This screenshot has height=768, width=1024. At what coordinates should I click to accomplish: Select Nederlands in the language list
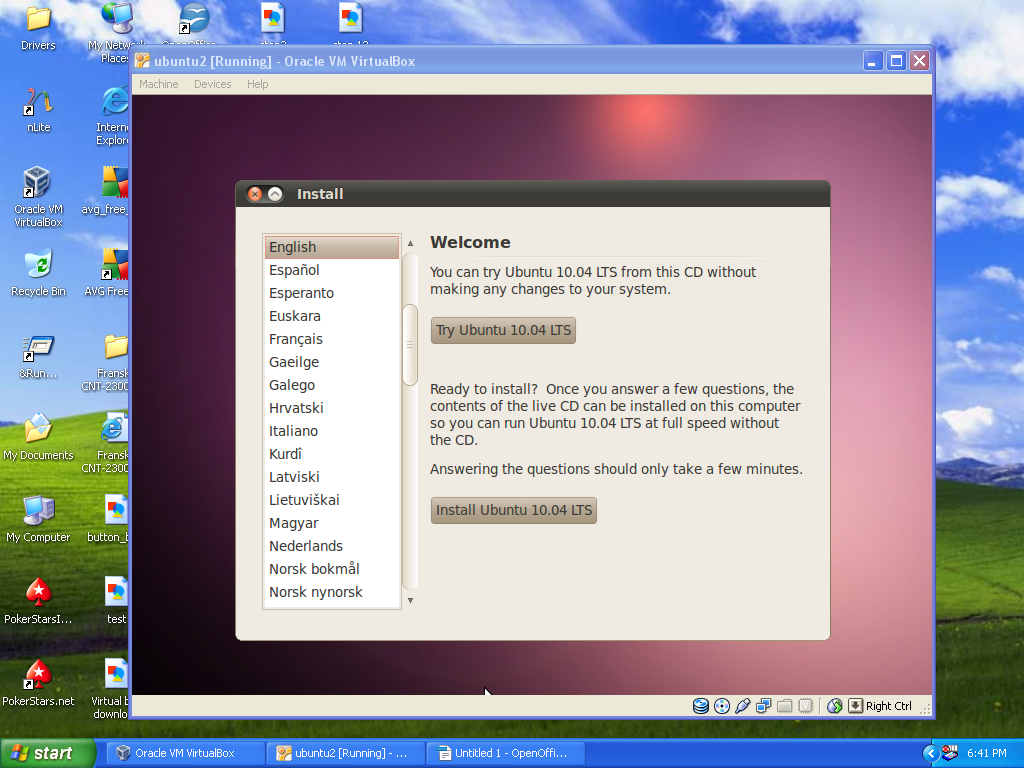tap(332, 546)
